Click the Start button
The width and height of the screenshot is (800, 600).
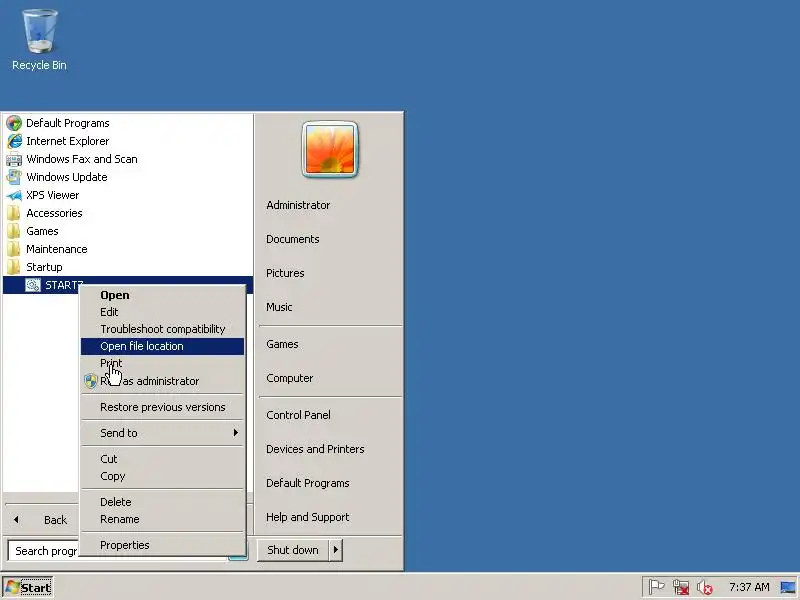click(x=28, y=588)
